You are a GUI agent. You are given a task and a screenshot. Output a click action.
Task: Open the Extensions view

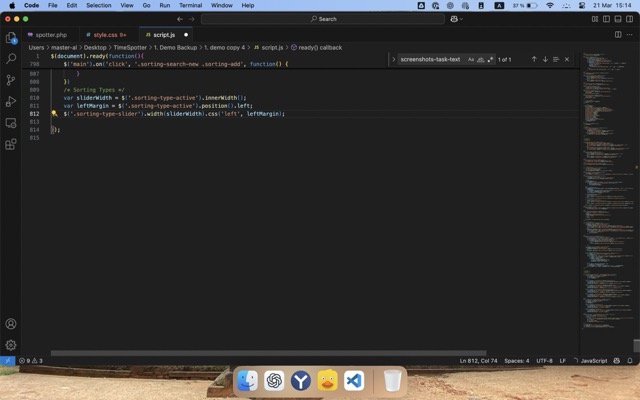click(11, 144)
